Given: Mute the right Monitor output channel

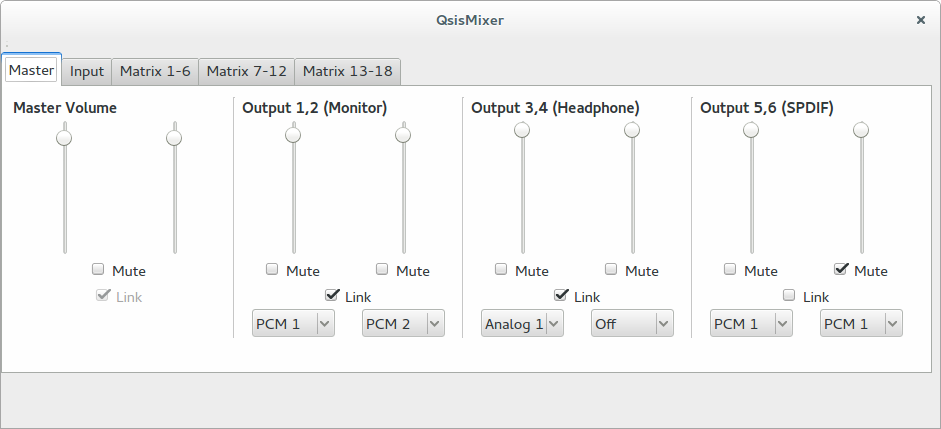Looking at the screenshot, I should (382, 269).
